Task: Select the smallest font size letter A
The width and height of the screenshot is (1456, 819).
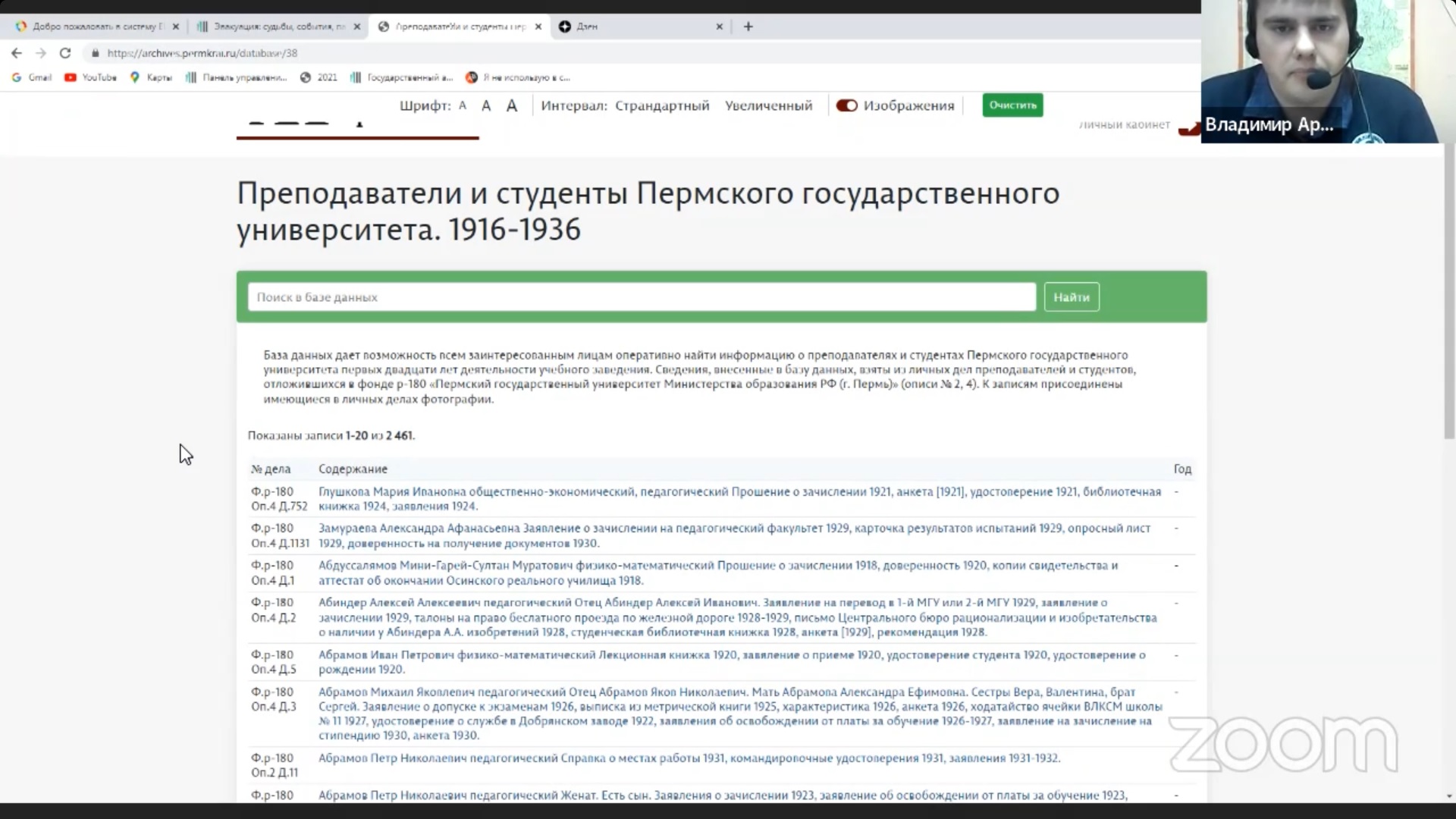Action: click(463, 105)
